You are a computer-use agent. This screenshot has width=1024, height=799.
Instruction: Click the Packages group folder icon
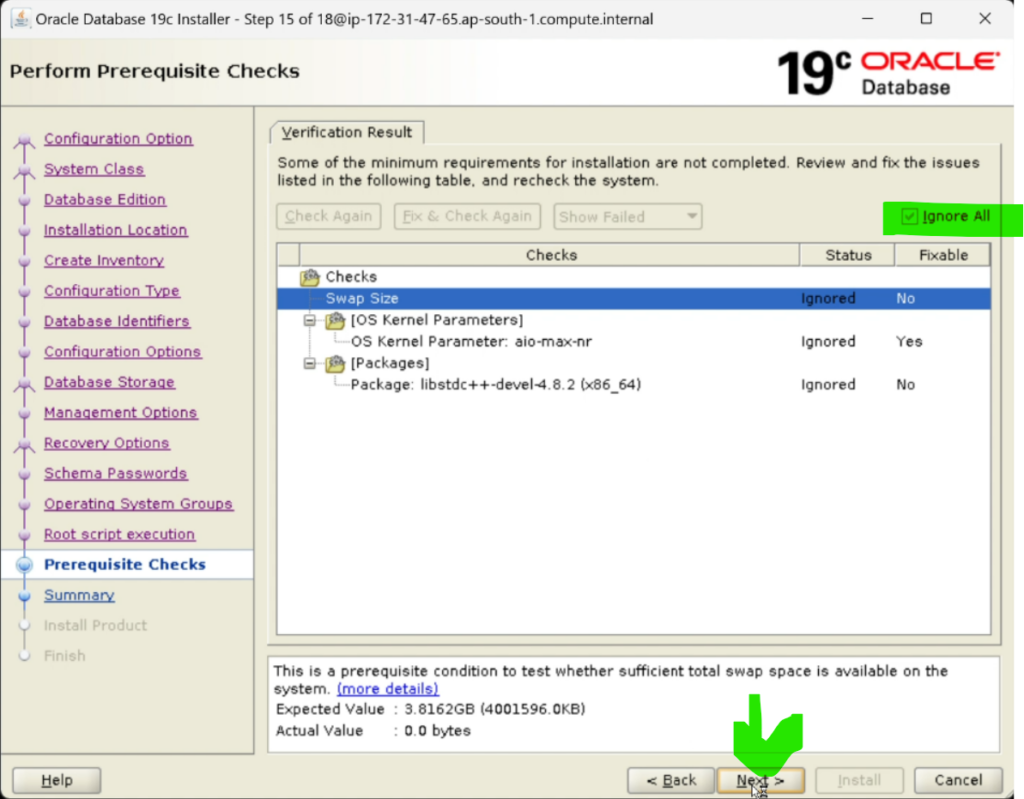(x=335, y=363)
